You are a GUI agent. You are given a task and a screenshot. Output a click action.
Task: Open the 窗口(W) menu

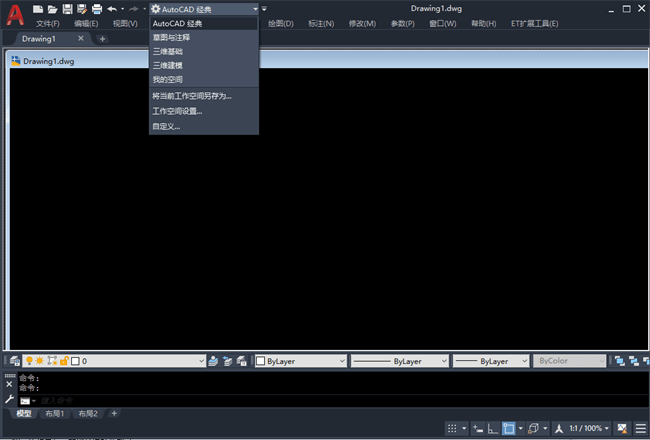coord(443,24)
